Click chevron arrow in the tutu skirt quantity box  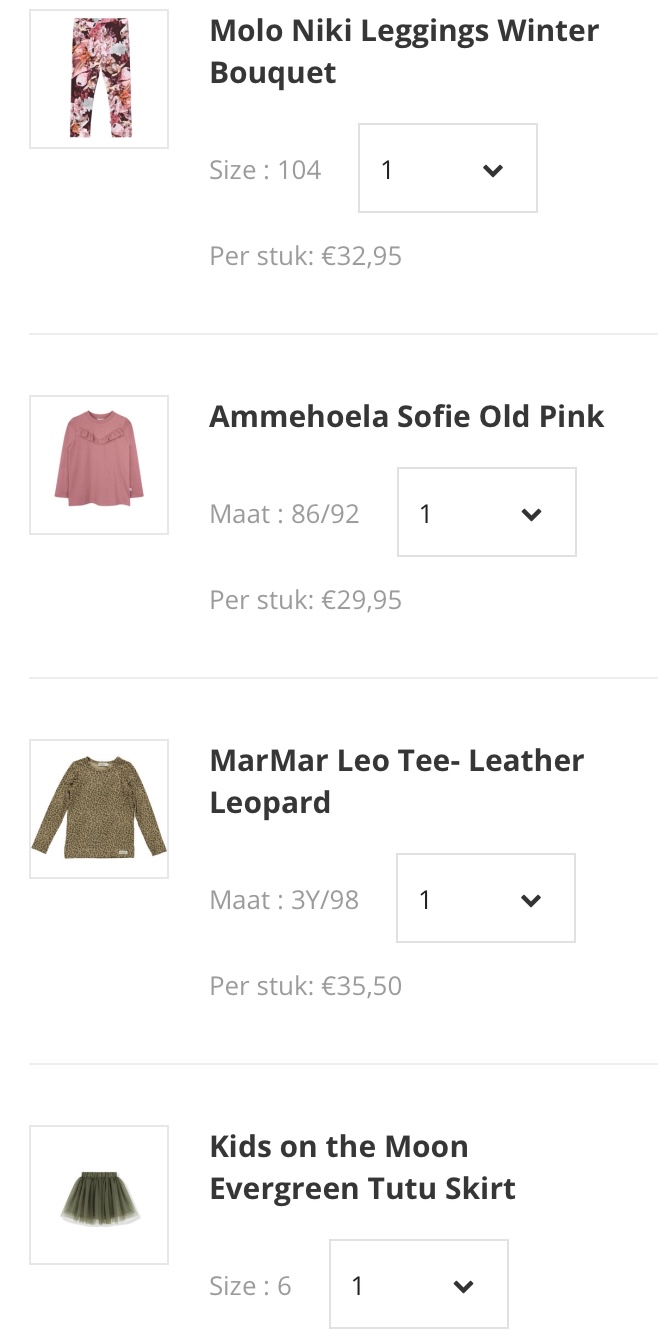click(463, 1286)
